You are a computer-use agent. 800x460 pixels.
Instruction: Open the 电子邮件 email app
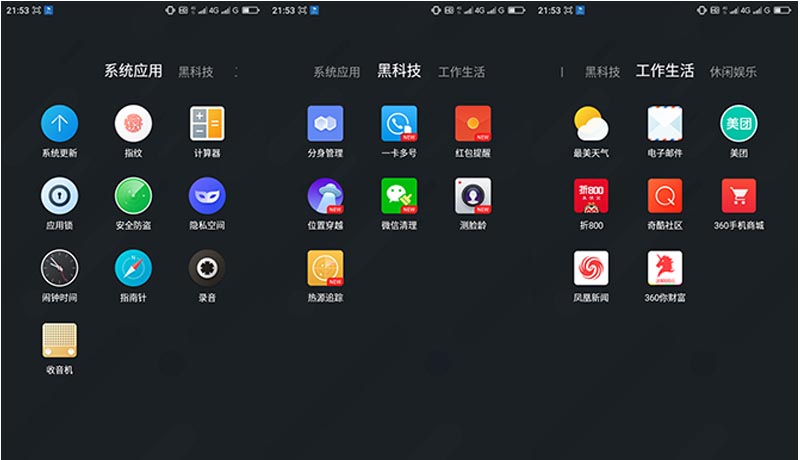coord(665,123)
